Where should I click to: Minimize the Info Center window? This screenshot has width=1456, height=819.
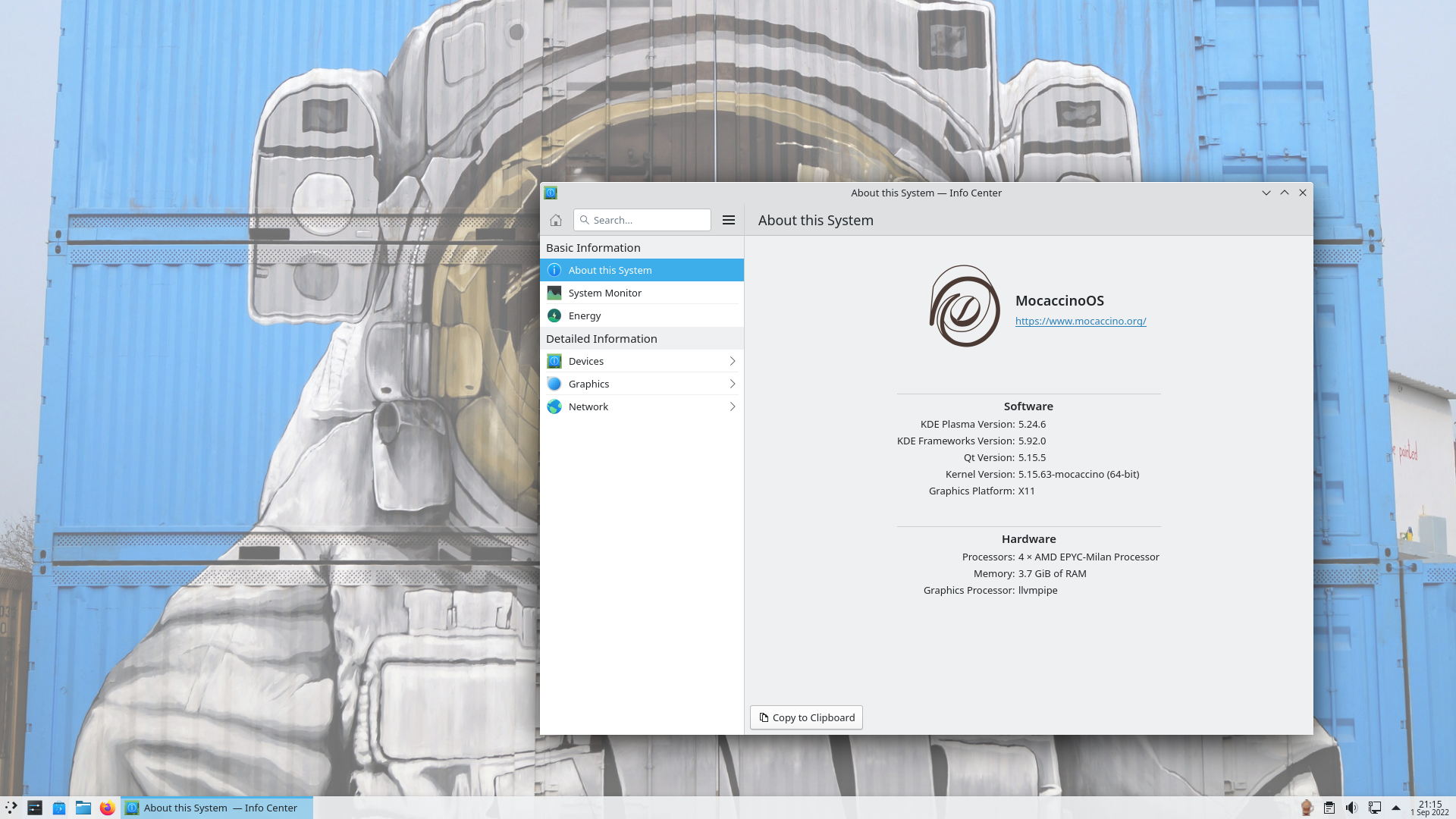[1266, 193]
